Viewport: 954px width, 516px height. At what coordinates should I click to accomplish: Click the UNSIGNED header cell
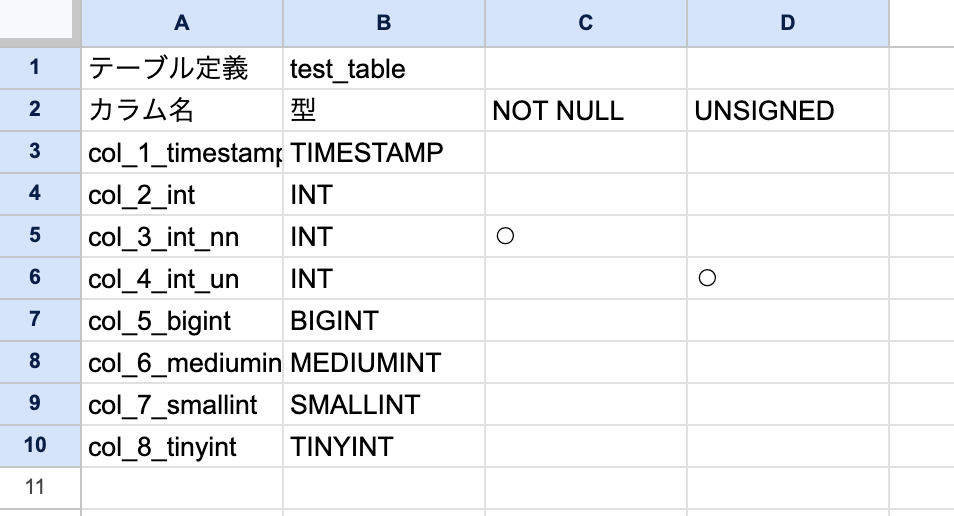click(x=788, y=111)
